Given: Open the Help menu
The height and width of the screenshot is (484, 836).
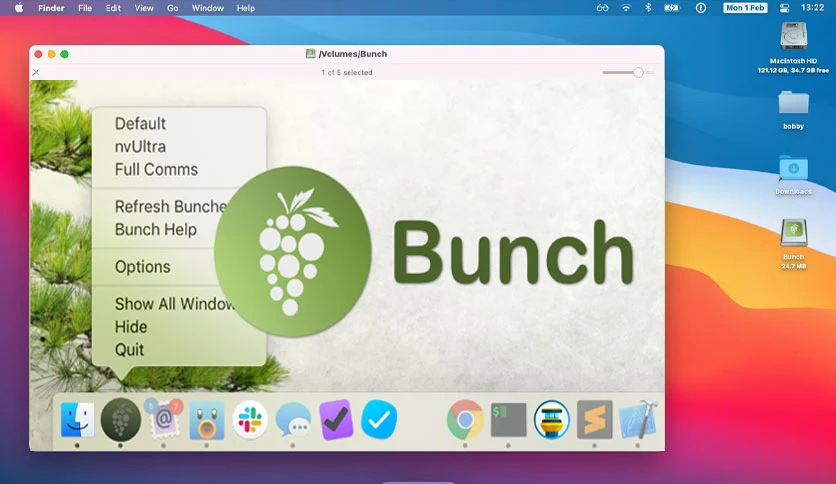Looking at the screenshot, I should click(x=246, y=8).
